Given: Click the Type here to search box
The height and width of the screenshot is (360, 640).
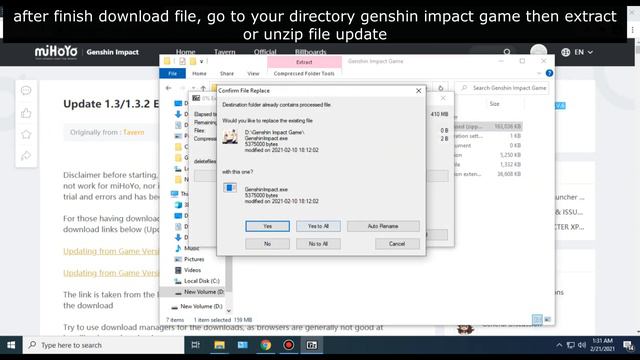Looking at the screenshot, I should coord(104,345).
